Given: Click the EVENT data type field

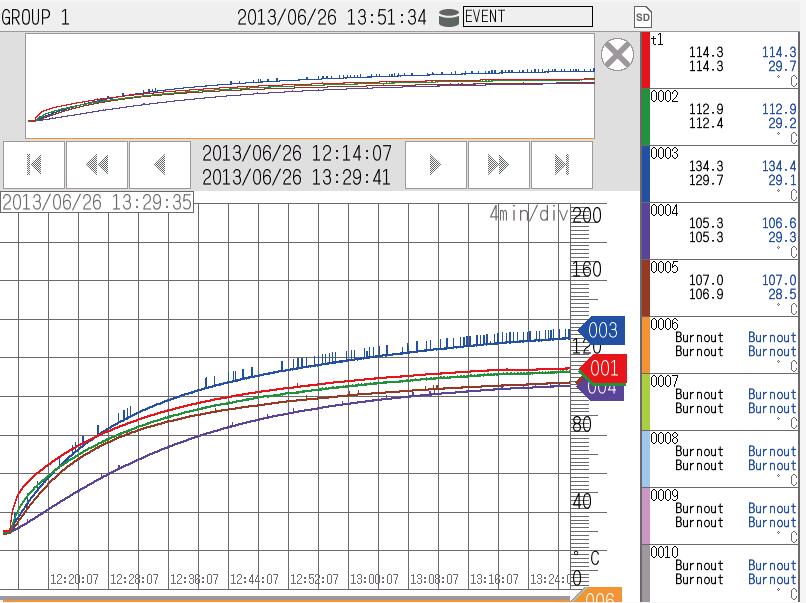Looking at the screenshot, I should [527, 17].
